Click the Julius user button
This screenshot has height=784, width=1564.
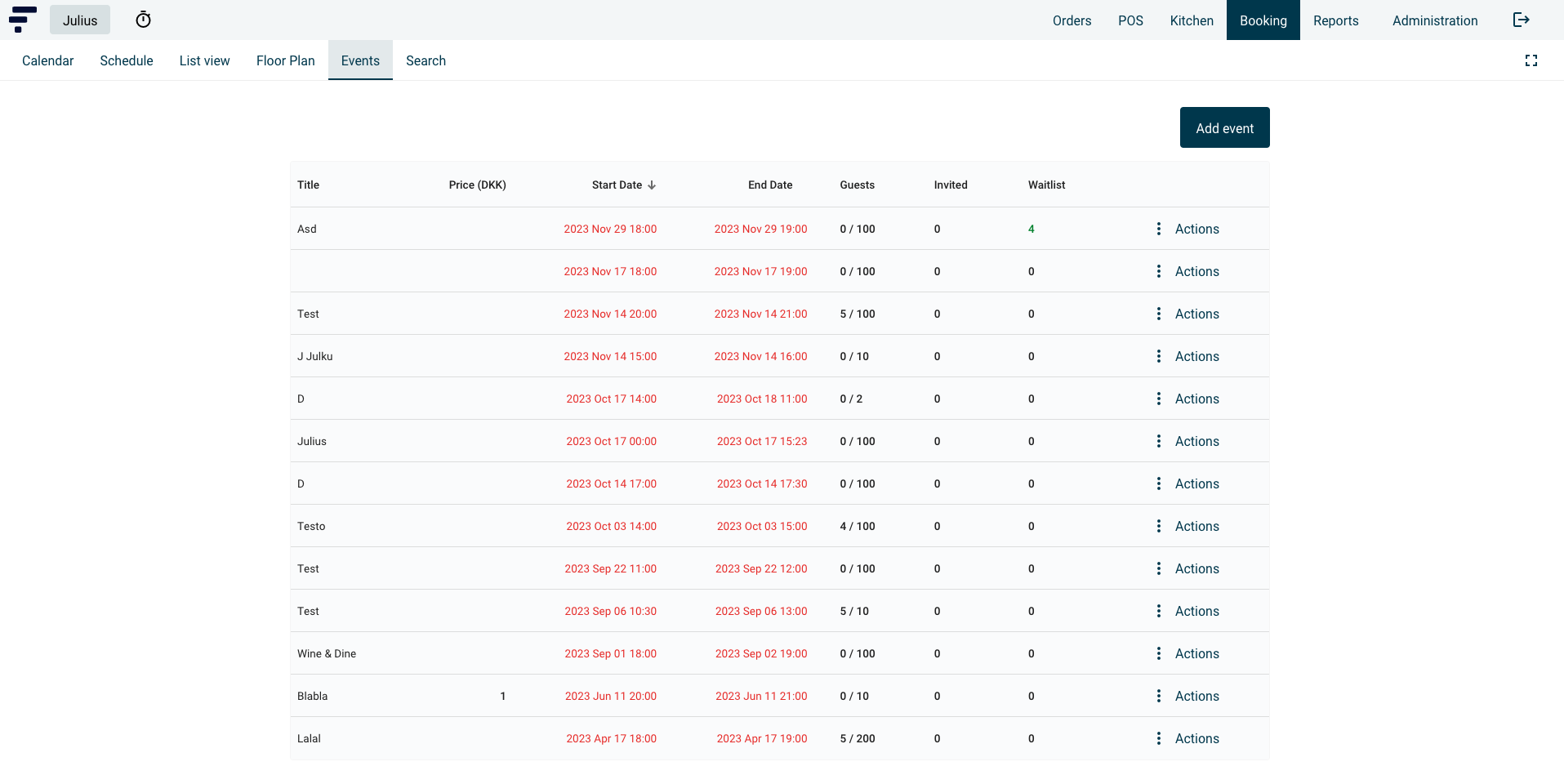(80, 20)
